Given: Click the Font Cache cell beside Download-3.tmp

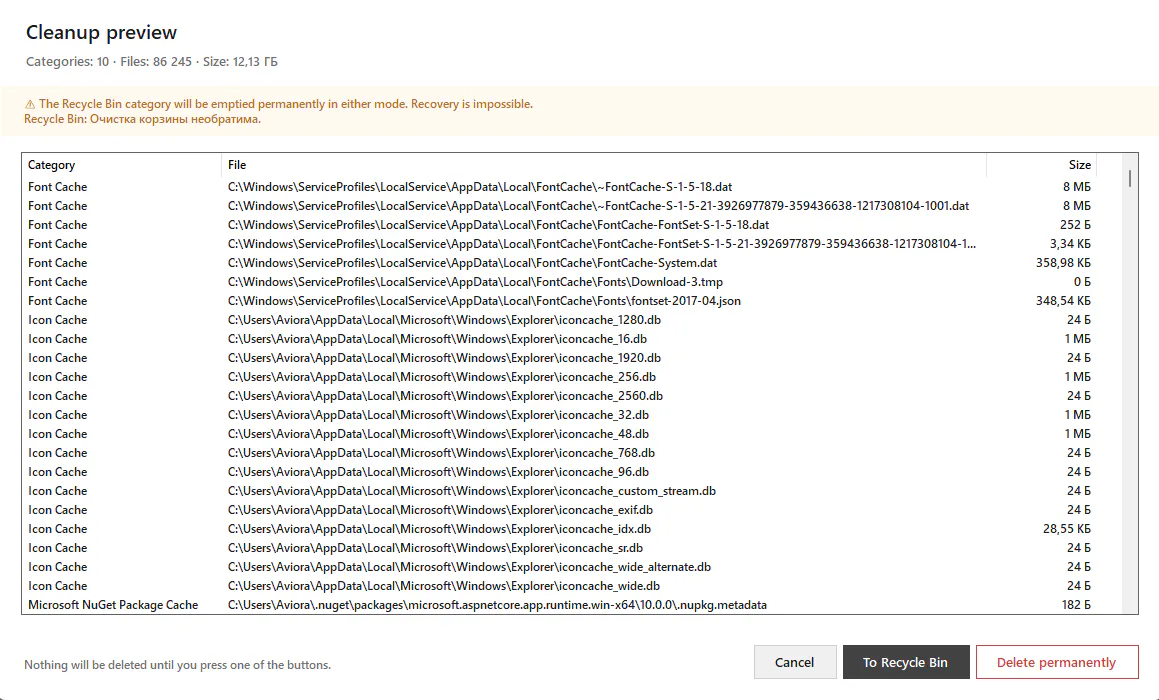Looking at the screenshot, I should 58,282.
